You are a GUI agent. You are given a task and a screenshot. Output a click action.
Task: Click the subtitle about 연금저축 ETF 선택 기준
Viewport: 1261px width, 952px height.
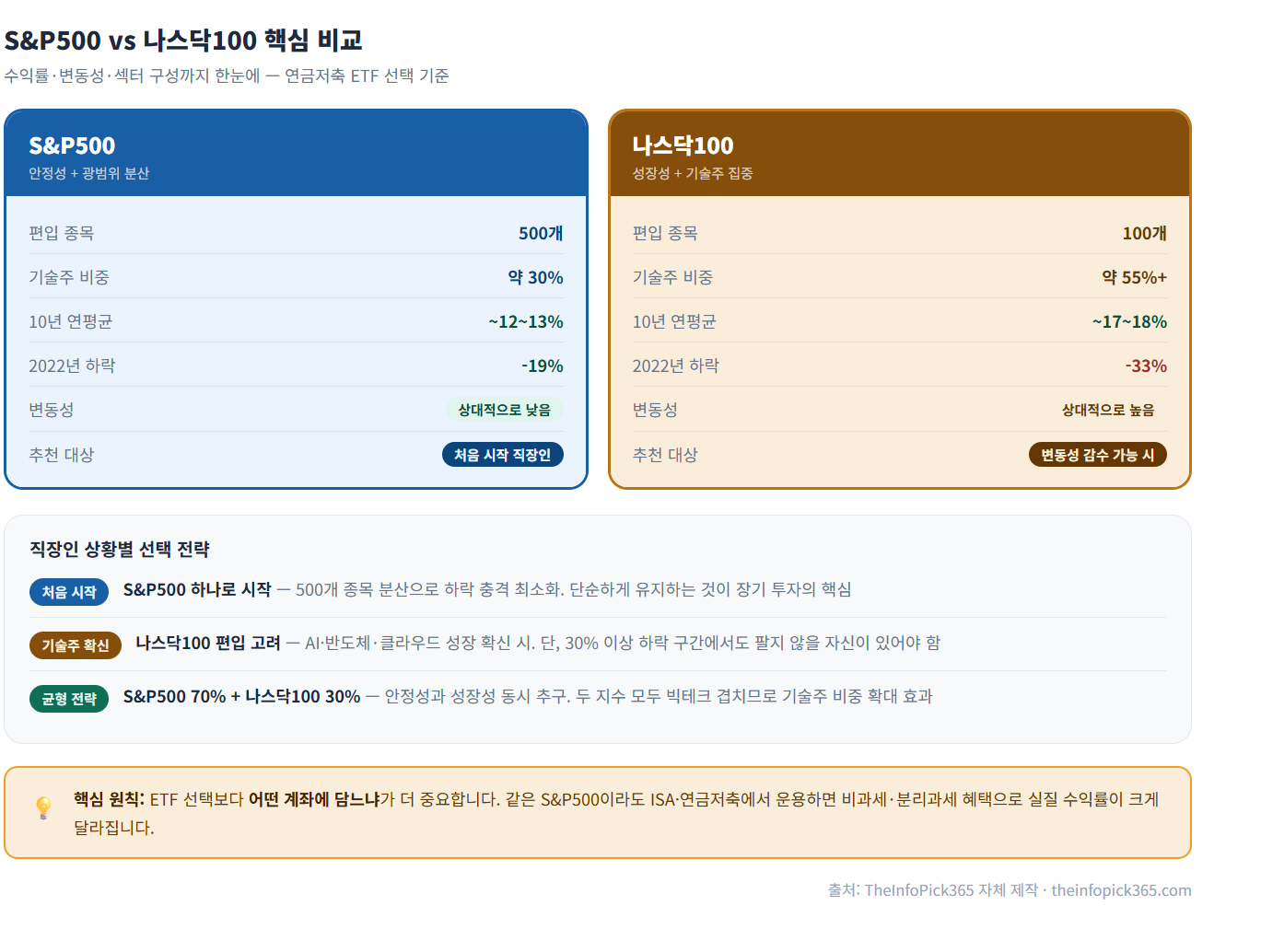tap(227, 75)
